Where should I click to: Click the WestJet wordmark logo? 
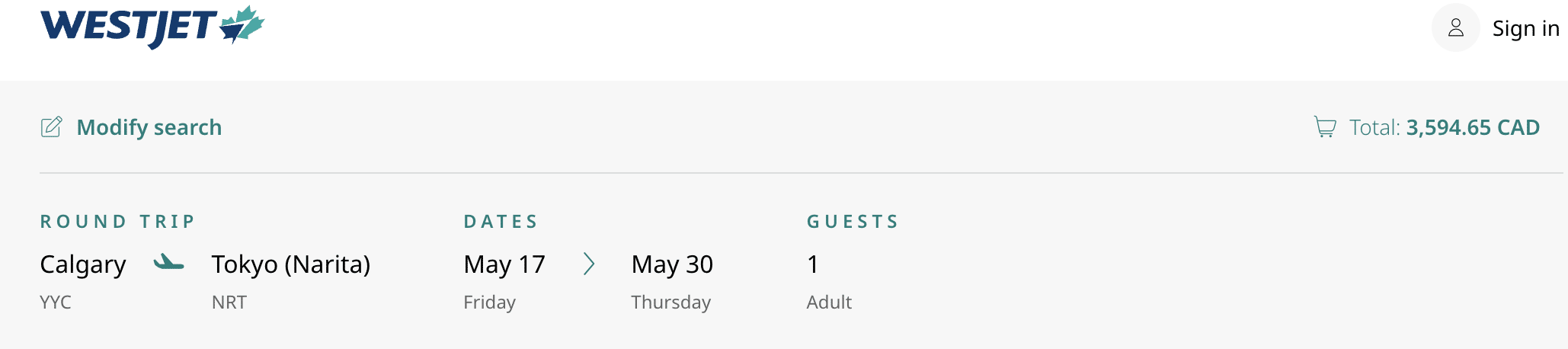(x=128, y=27)
